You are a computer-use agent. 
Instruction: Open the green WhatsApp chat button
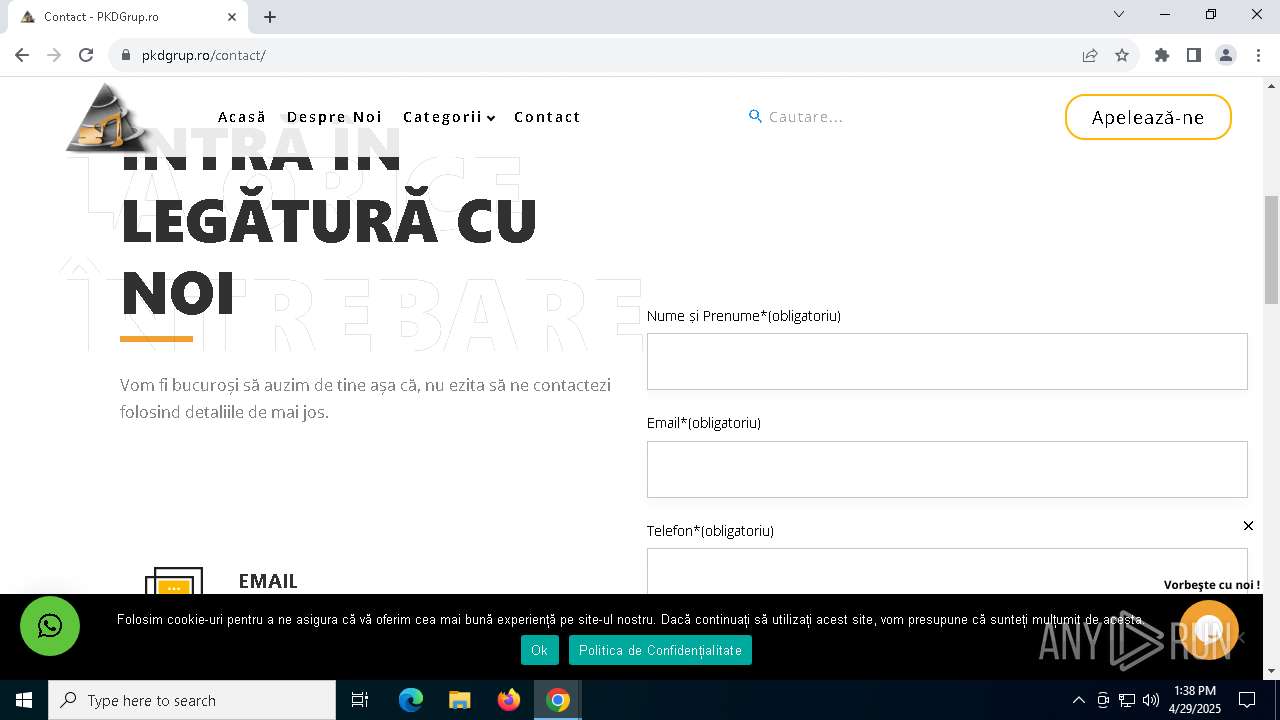[x=50, y=626]
